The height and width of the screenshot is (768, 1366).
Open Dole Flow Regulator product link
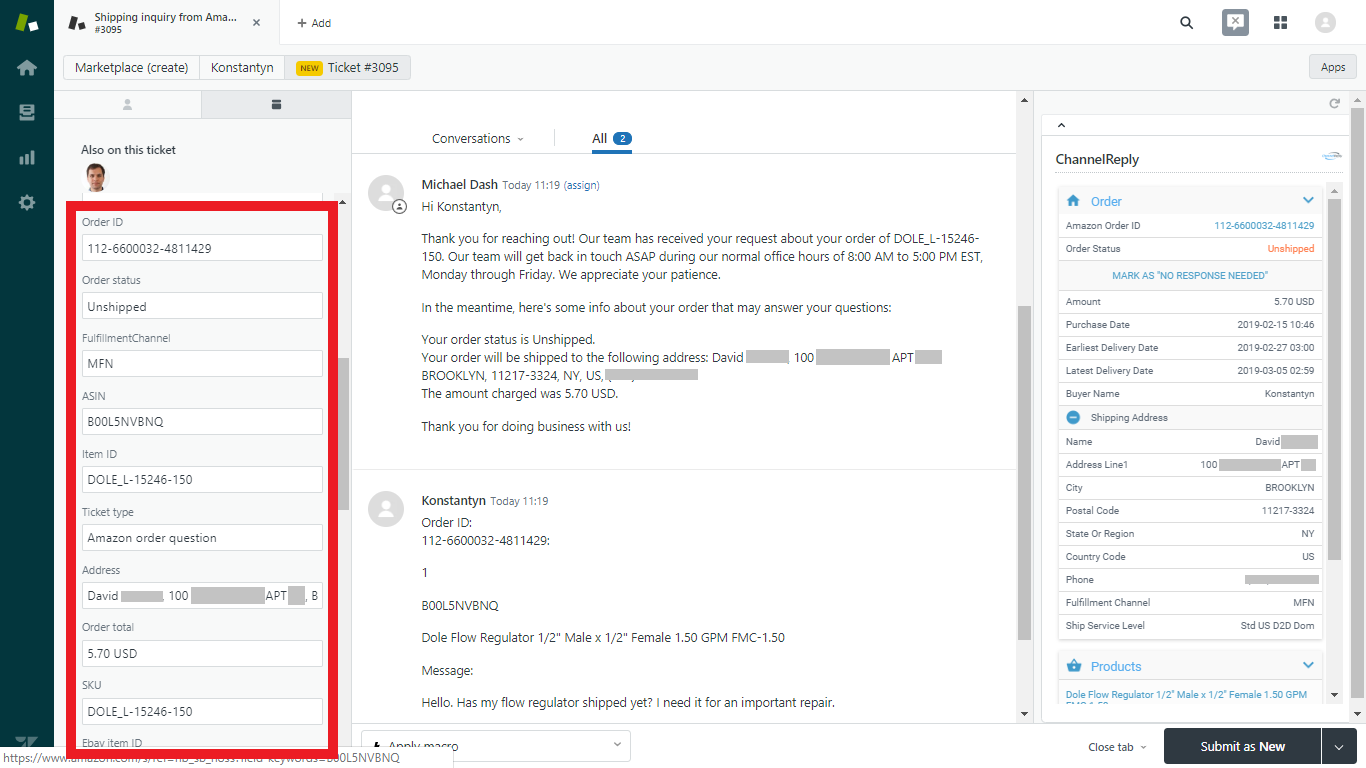[x=1186, y=695]
